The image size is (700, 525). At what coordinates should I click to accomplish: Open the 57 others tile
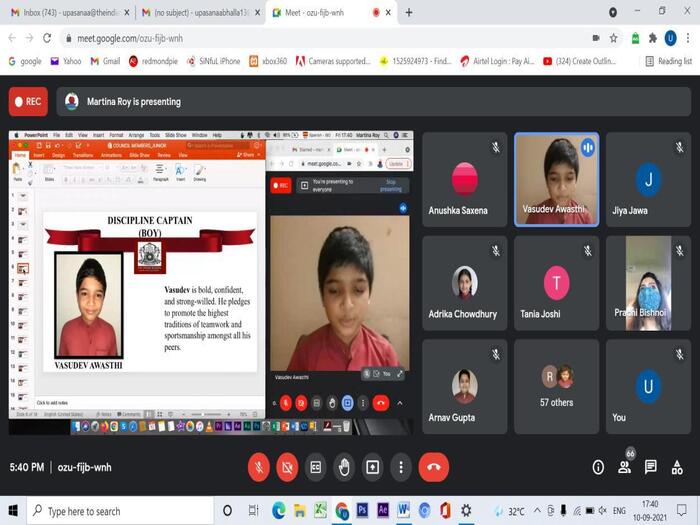pos(556,387)
